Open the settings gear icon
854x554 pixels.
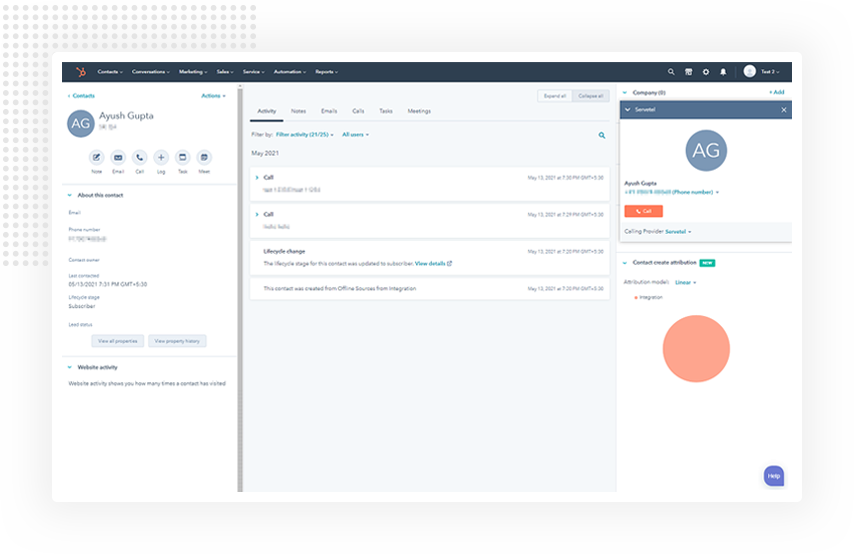[x=706, y=72]
